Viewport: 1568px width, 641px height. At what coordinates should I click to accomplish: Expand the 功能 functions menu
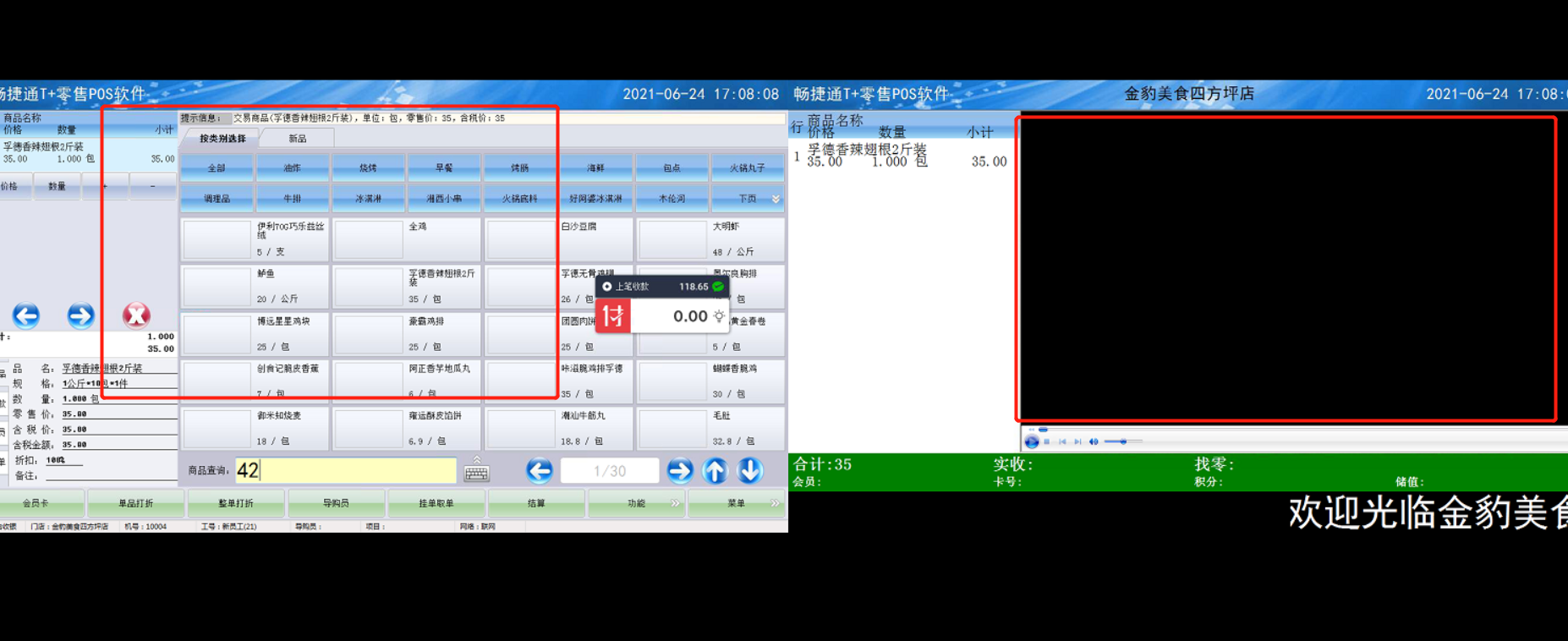637,503
